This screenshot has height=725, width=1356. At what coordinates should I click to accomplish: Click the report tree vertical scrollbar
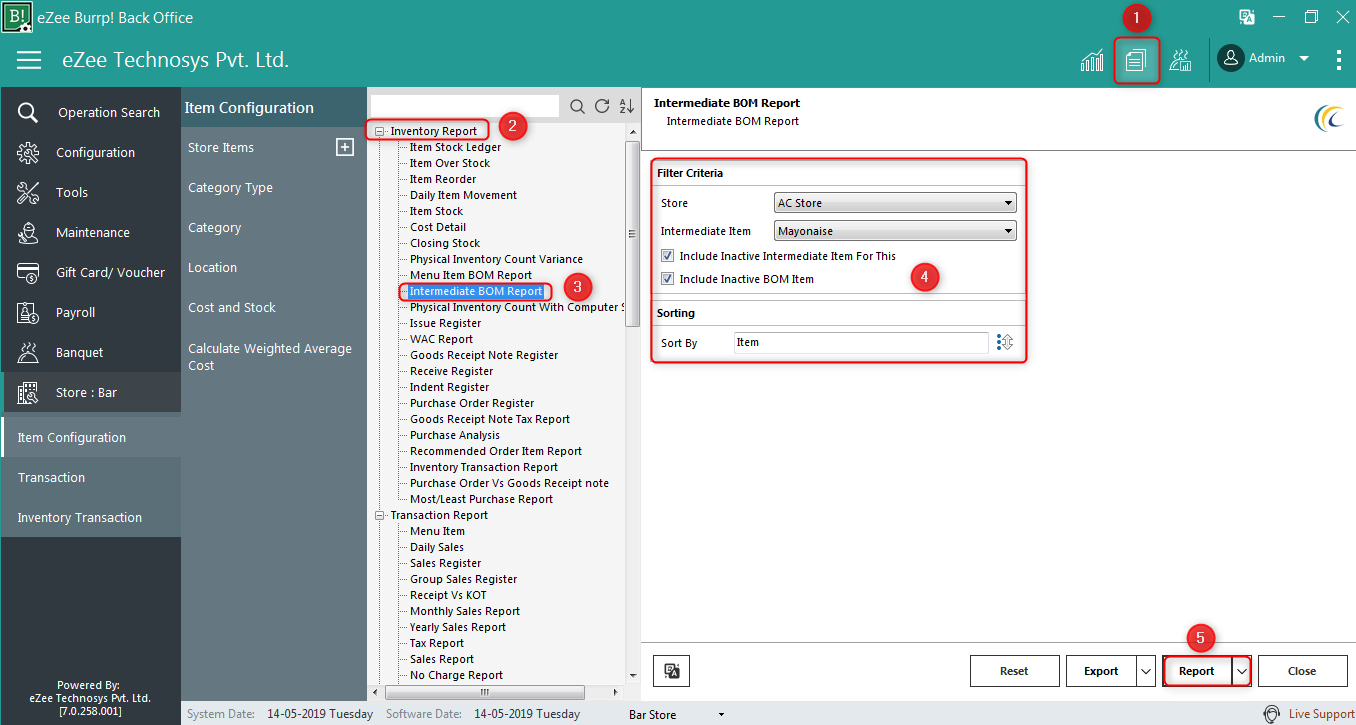(x=632, y=234)
